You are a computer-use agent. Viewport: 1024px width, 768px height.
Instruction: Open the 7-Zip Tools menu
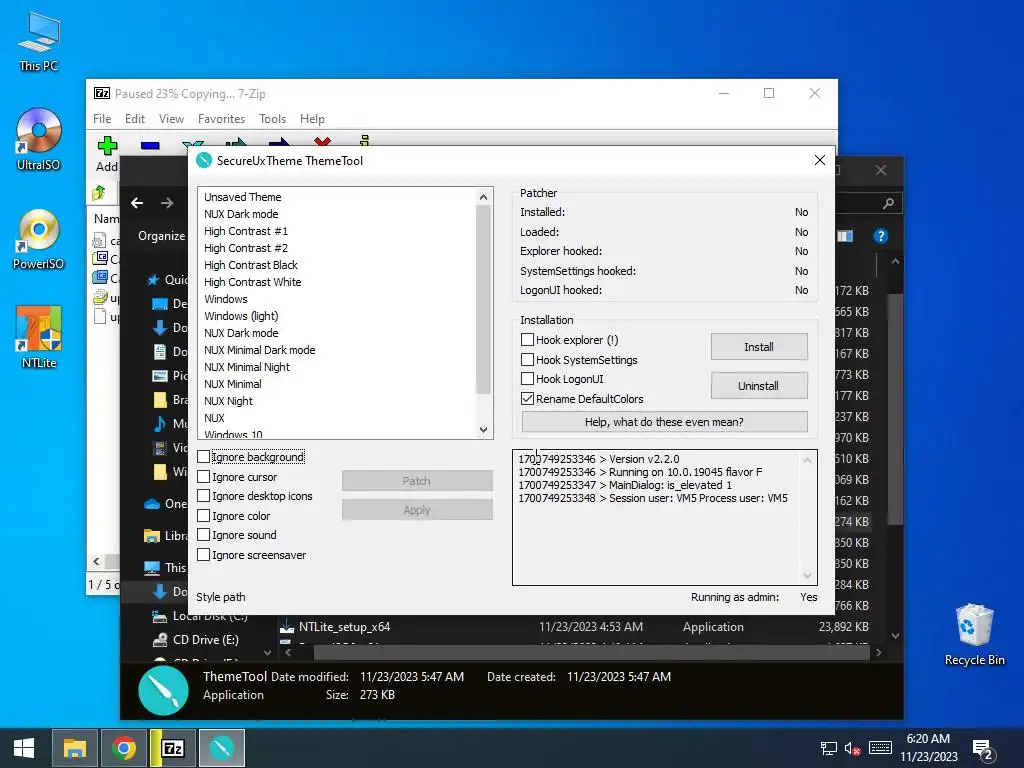click(272, 119)
